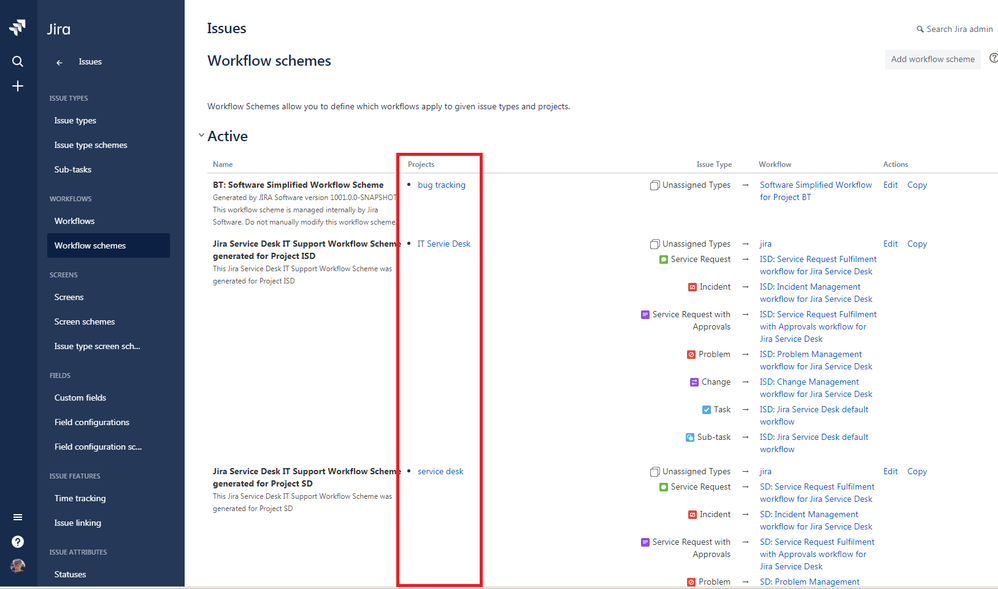Open the sidebar search icon
This screenshot has height=589, width=998.
point(18,61)
